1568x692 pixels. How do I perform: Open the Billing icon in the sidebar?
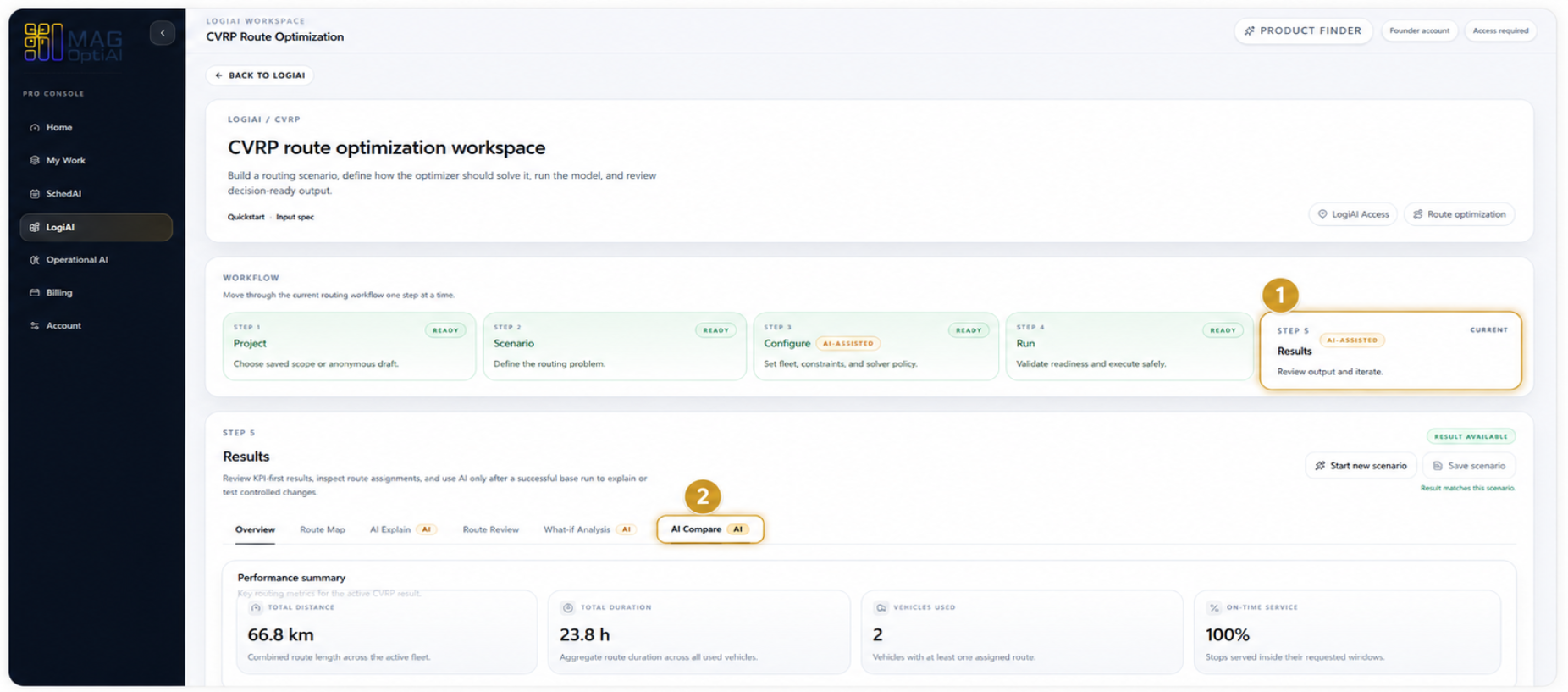click(x=35, y=293)
